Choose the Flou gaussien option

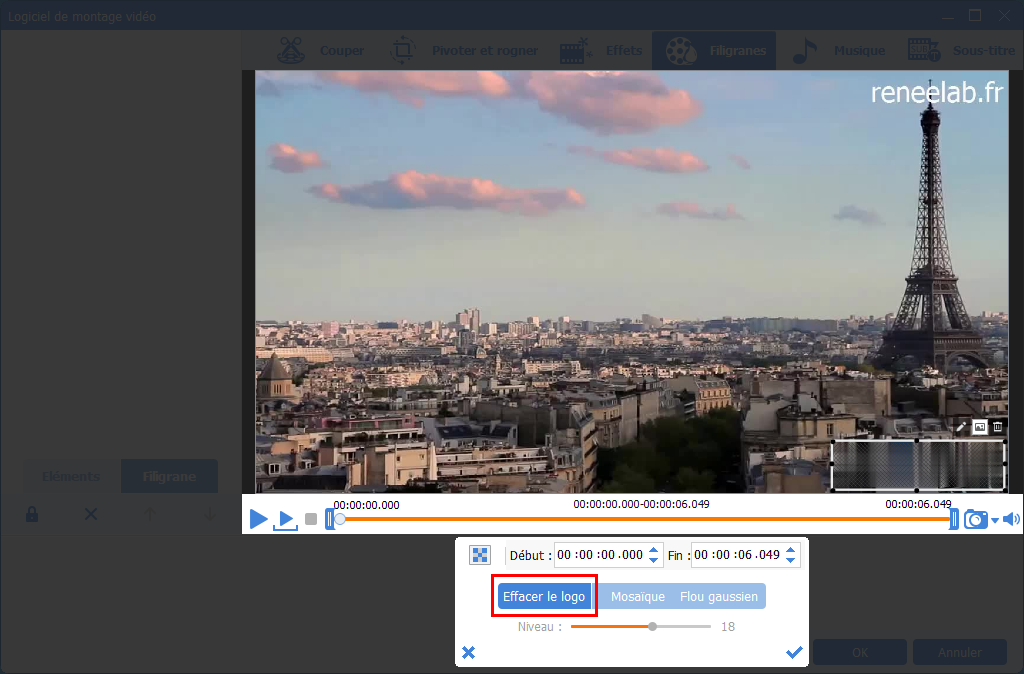[719, 597]
